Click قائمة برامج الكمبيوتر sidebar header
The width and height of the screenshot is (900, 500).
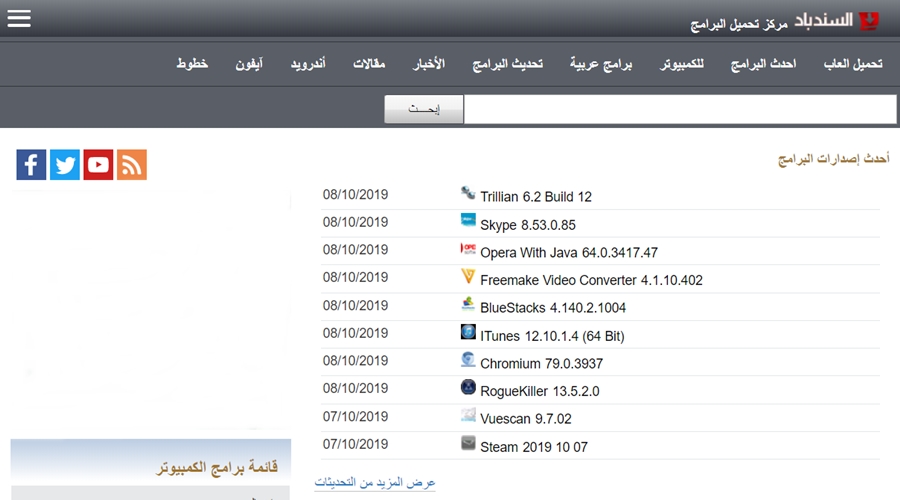pyautogui.click(x=217, y=467)
